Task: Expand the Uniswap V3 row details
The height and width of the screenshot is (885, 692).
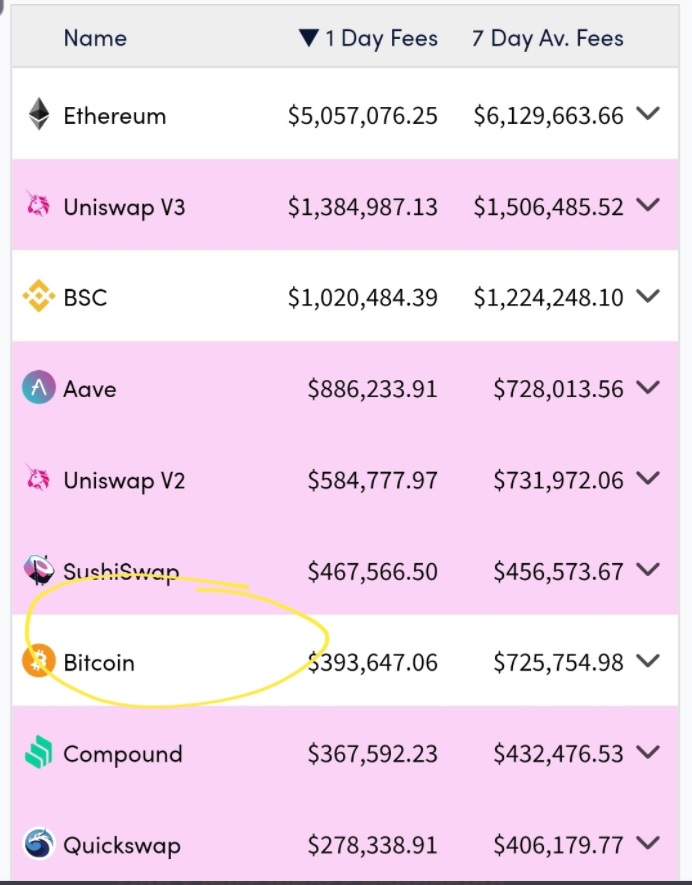Action: coord(647,205)
